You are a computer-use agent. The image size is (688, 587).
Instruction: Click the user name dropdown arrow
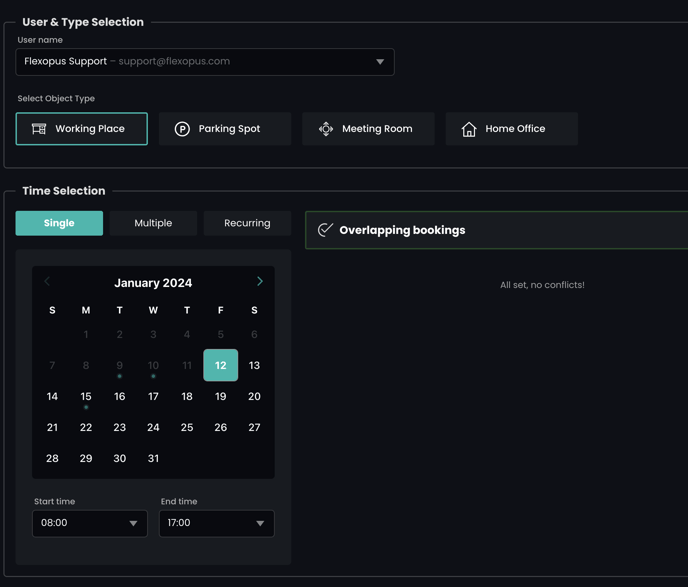pos(380,62)
